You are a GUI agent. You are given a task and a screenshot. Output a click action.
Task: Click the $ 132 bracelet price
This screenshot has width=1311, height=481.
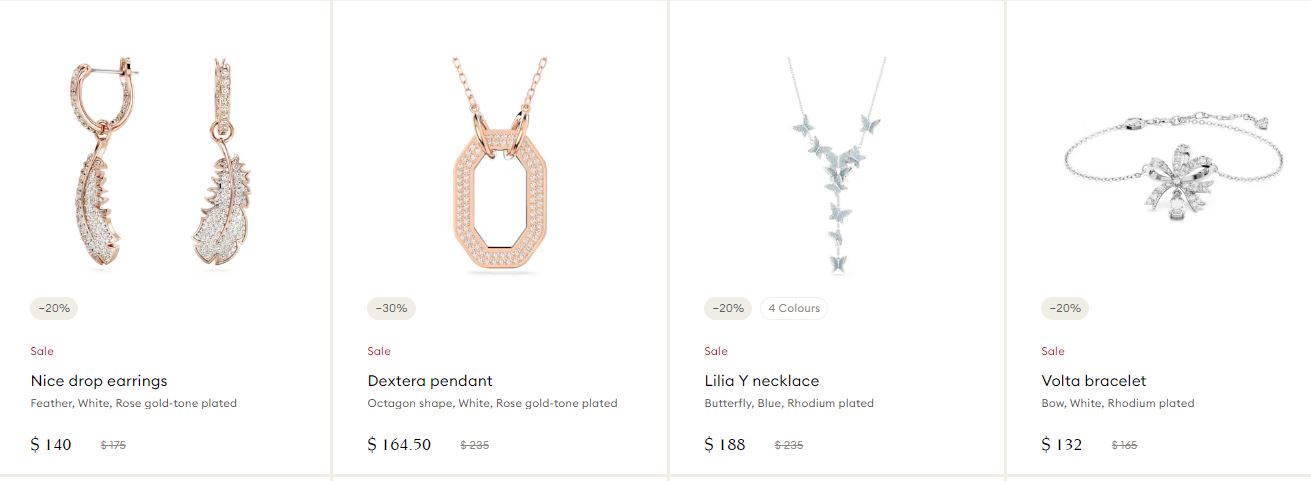(1062, 444)
